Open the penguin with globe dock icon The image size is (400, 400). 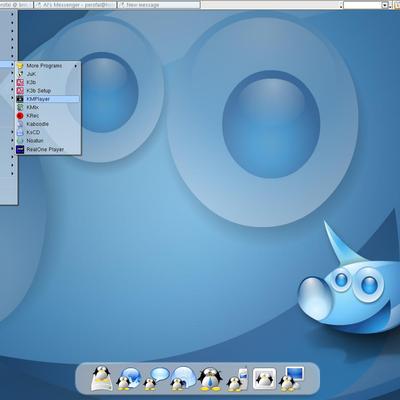coord(128,379)
